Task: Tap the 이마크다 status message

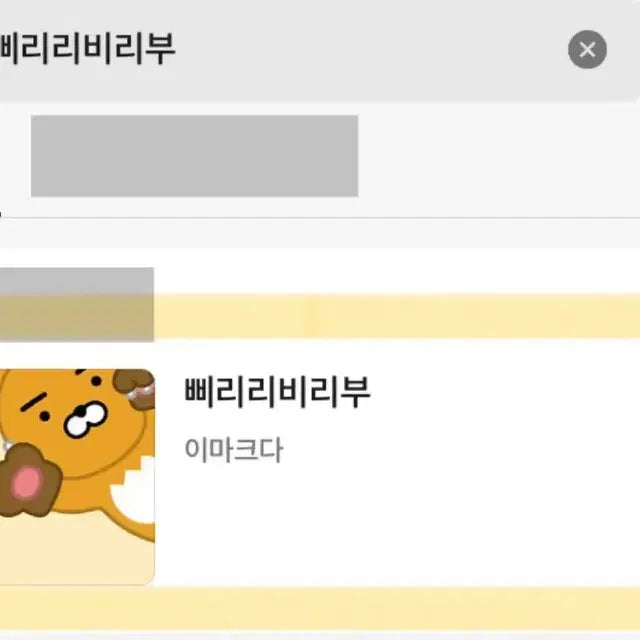Action: pos(233,449)
